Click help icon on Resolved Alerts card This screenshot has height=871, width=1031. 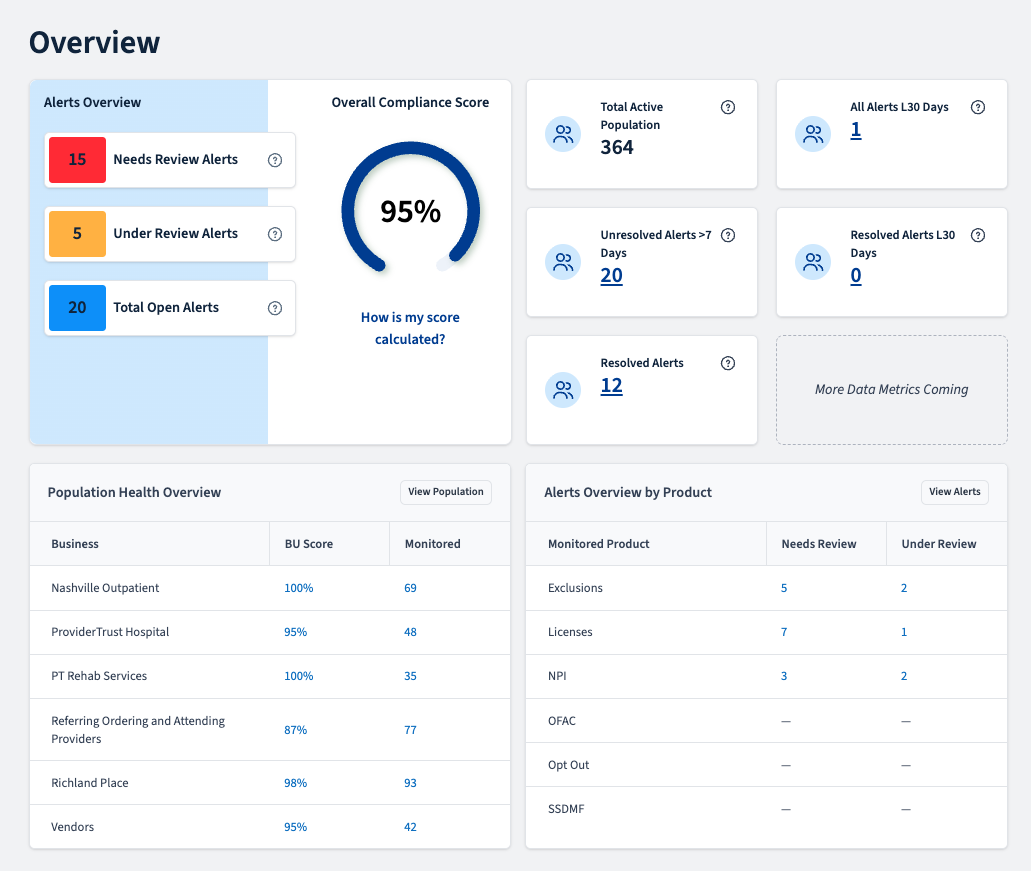[x=728, y=363]
